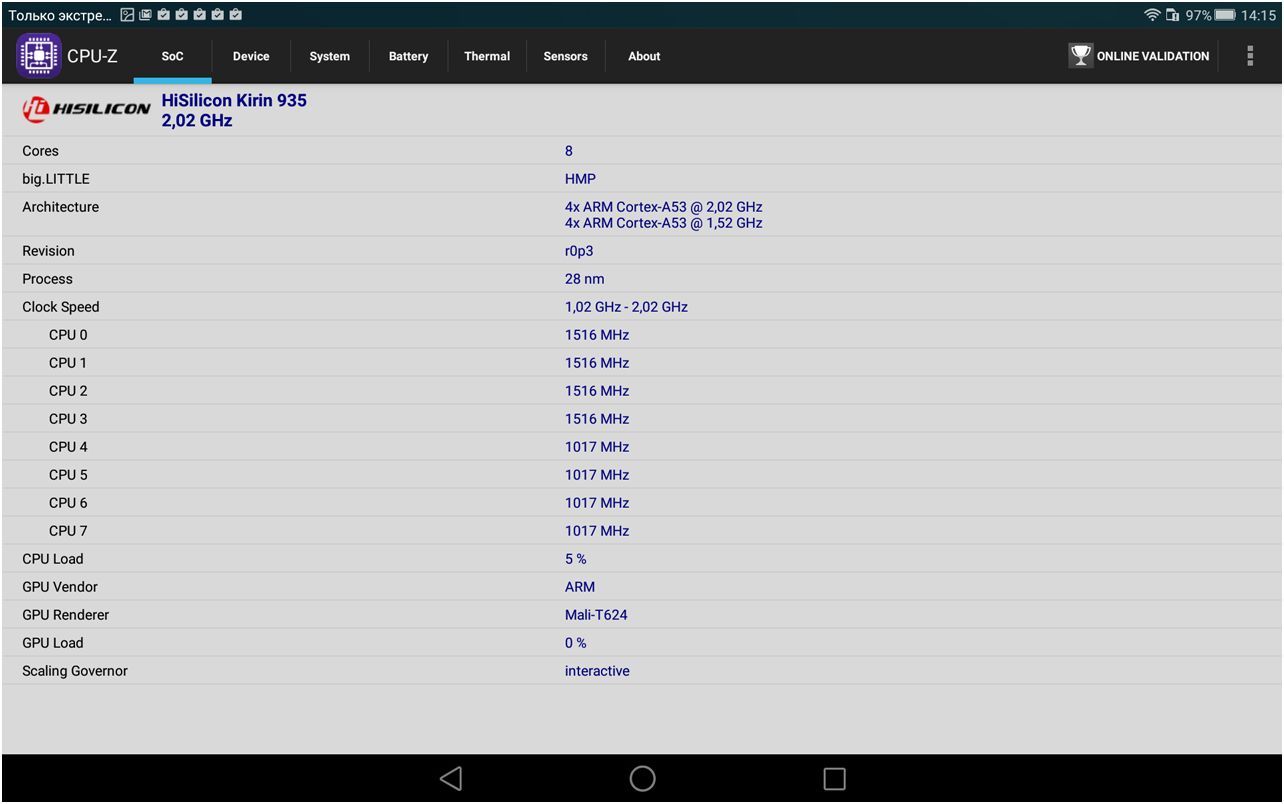Tap the CPU-Z app logo icon
Screen dimensions: 1284x804
click(x=39, y=56)
